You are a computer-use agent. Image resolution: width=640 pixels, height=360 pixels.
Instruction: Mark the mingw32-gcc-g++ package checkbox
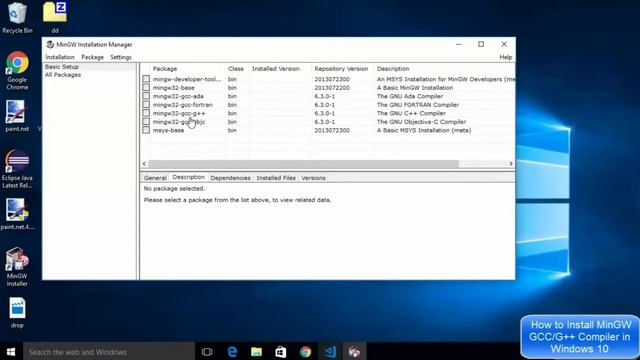146,113
